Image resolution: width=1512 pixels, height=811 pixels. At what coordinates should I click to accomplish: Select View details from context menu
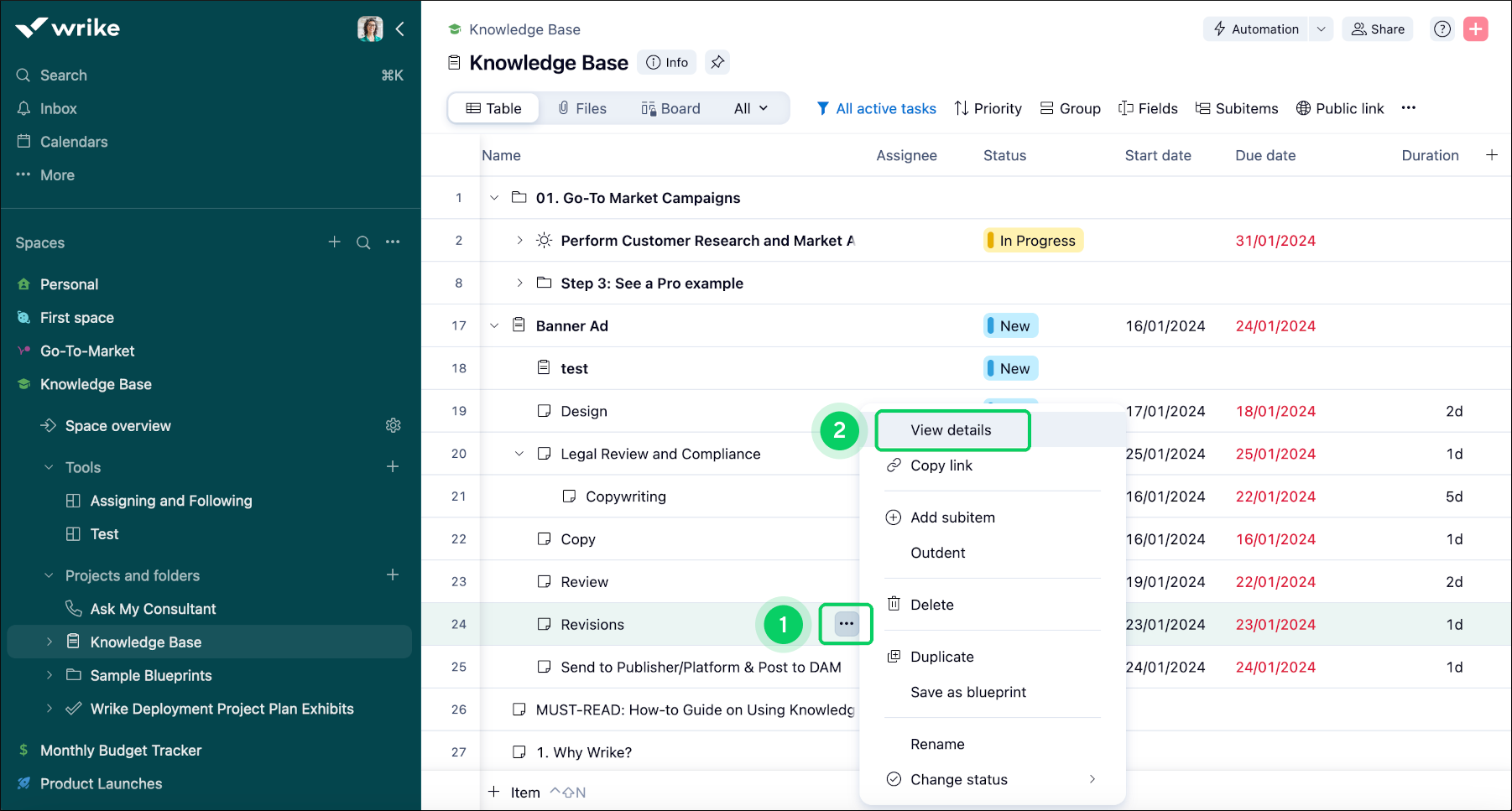pyautogui.click(x=952, y=429)
